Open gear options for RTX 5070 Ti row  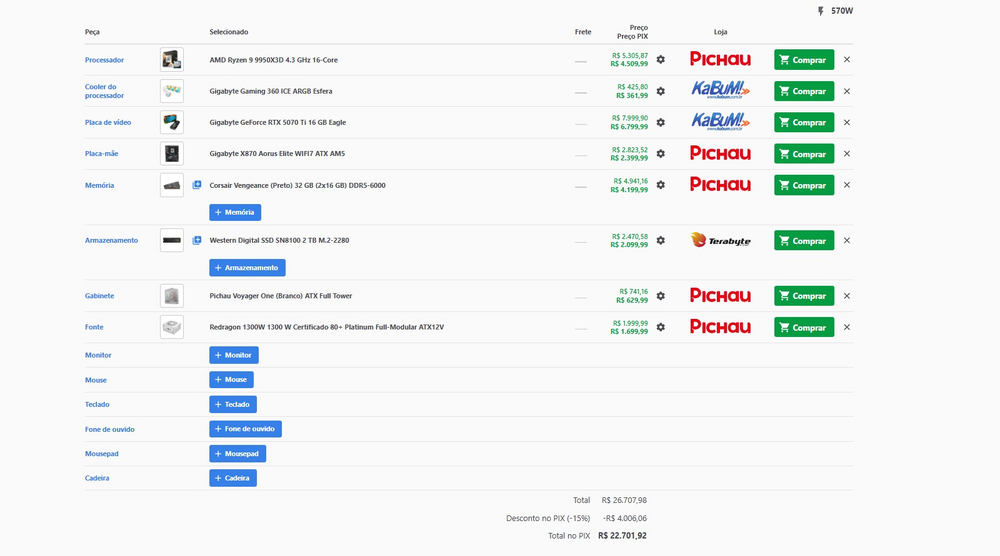(661, 122)
